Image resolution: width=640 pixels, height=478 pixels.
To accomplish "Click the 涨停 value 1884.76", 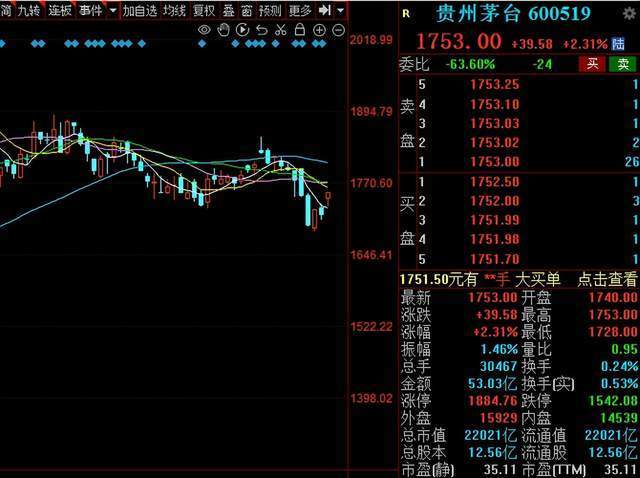I will coord(492,401).
